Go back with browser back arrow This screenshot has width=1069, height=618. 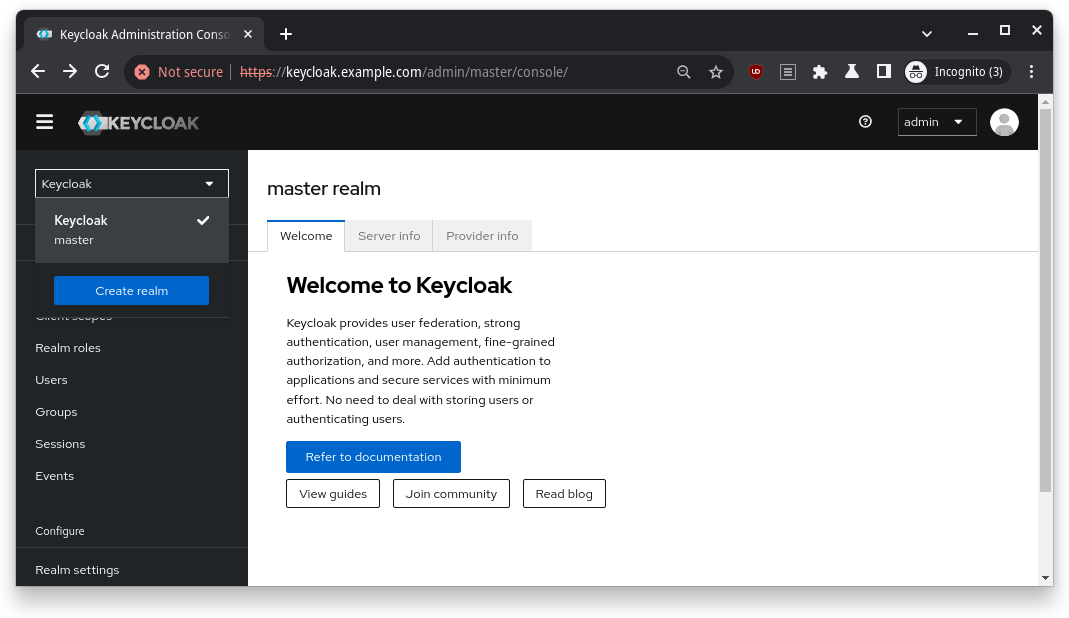tap(38, 72)
